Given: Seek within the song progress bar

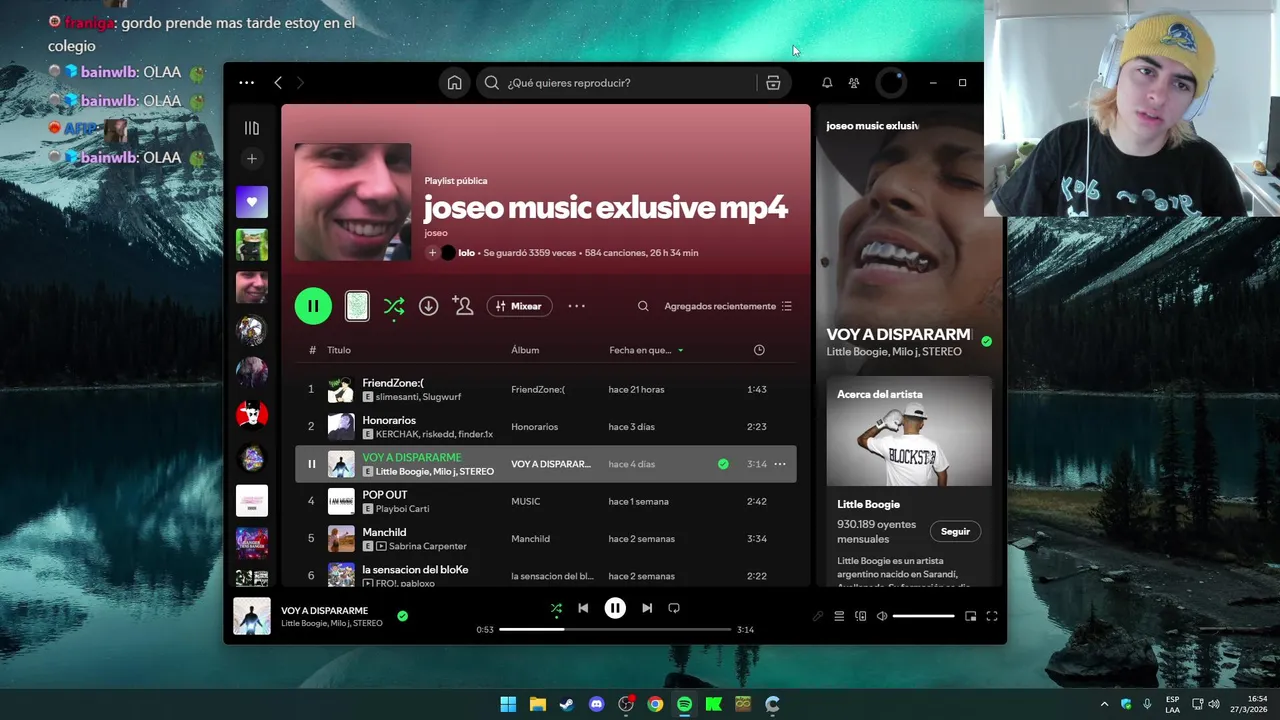Looking at the screenshot, I should [615, 630].
